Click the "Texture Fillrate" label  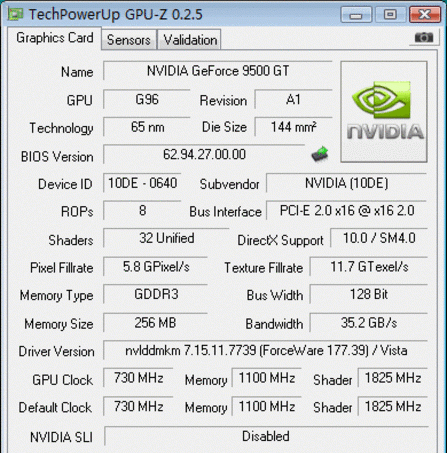click(x=263, y=268)
